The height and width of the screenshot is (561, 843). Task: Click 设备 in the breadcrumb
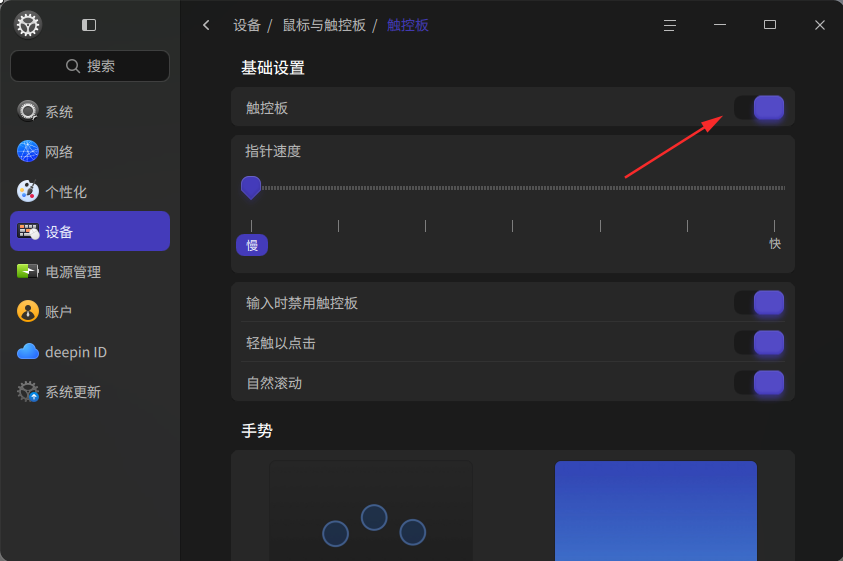247,25
